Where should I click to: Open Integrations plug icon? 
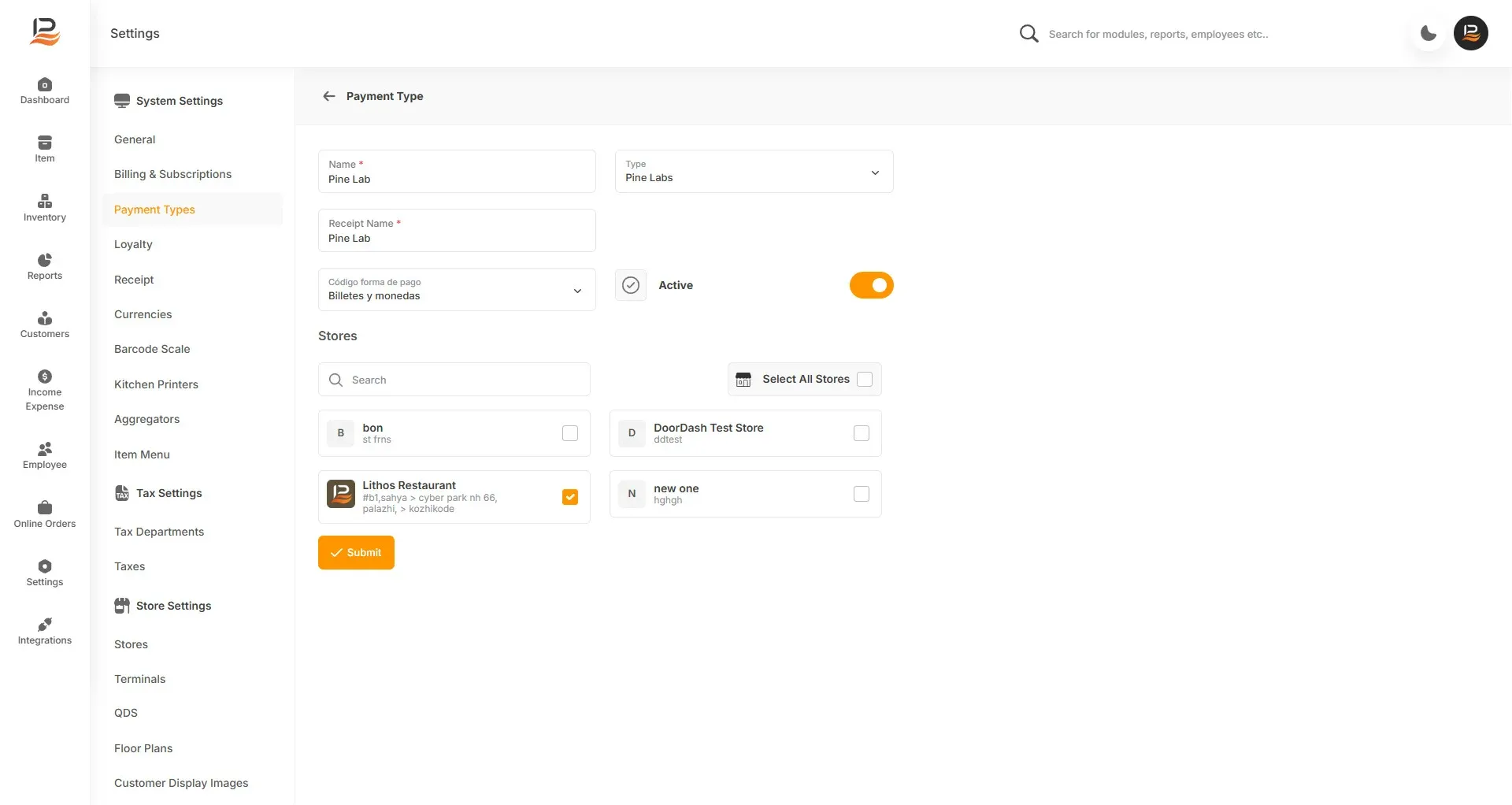[45, 625]
